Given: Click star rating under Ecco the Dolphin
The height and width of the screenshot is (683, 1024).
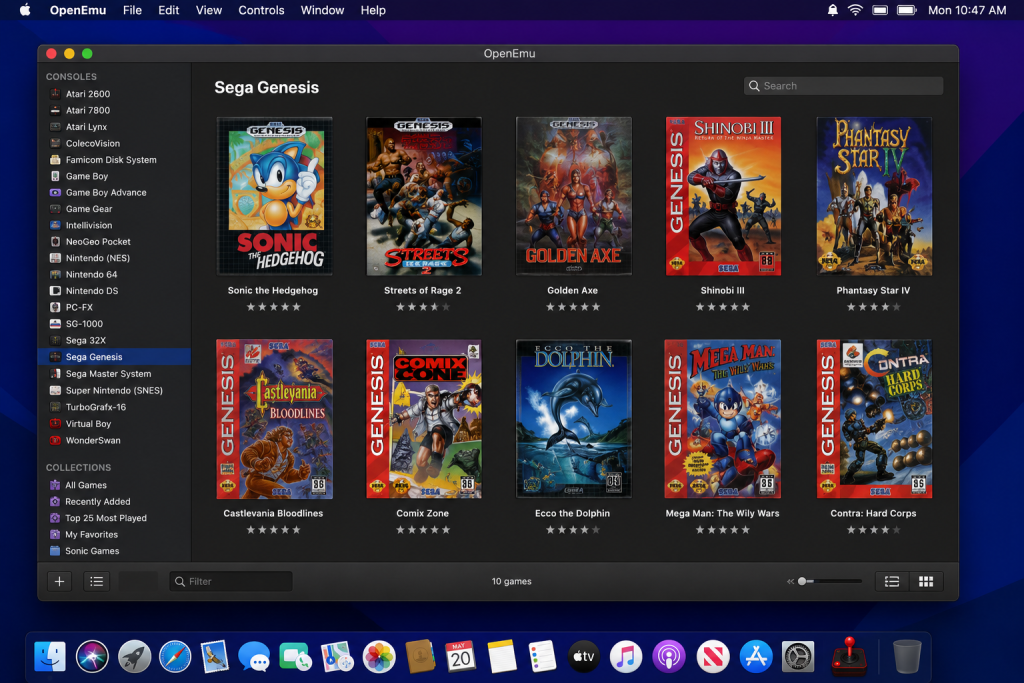Looking at the screenshot, I should click(x=573, y=530).
